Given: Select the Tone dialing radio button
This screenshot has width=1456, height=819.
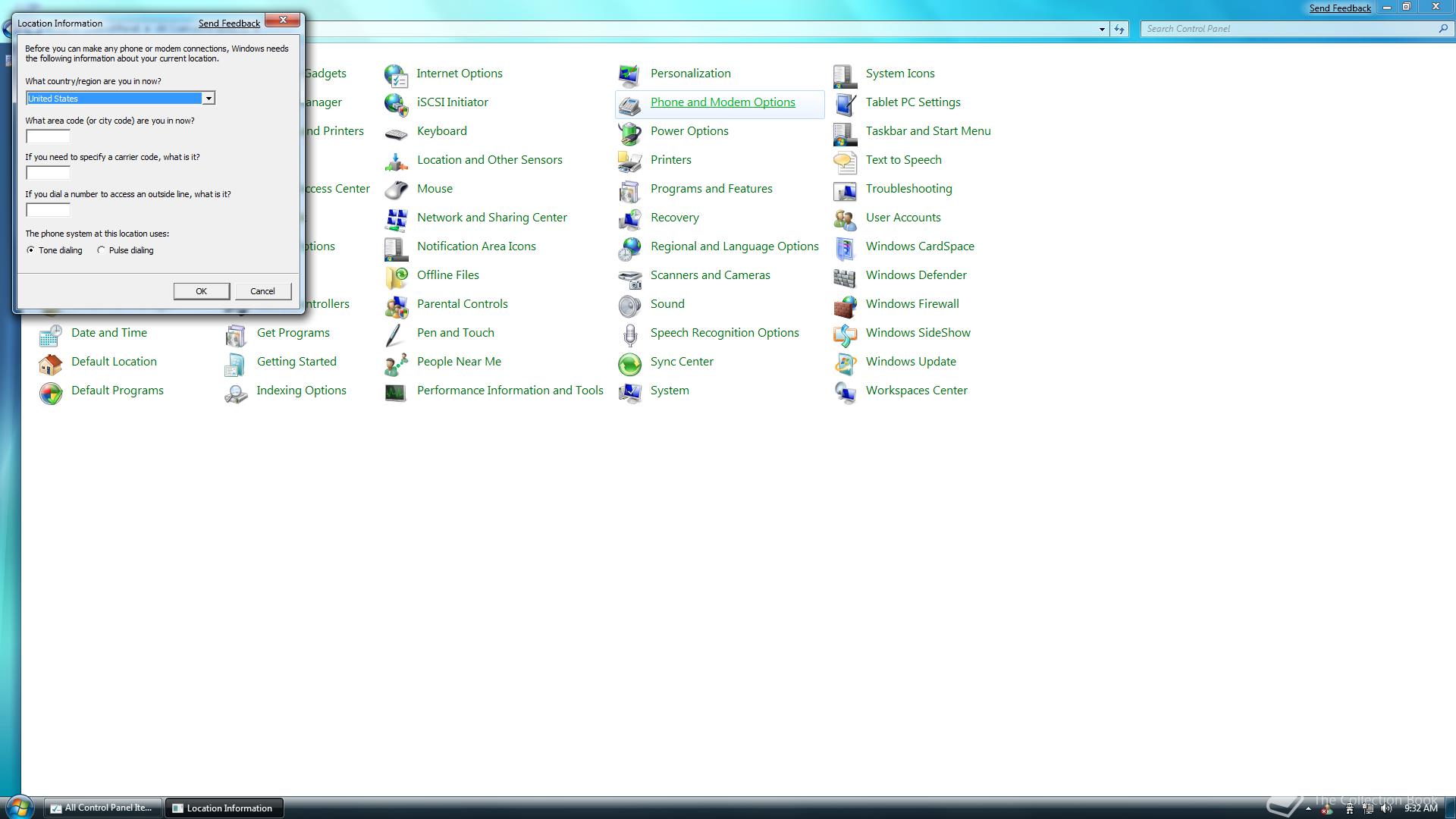Looking at the screenshot, I should pyautogui.click(x=30, y=250).
